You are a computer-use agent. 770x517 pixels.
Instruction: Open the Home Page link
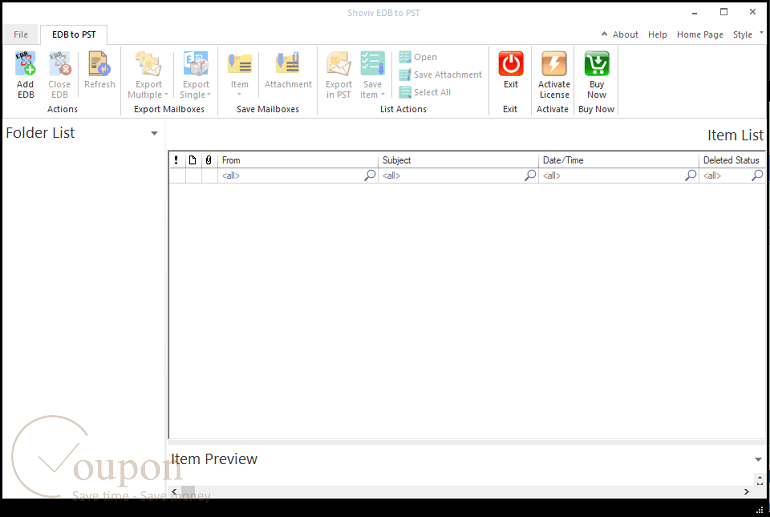click(x=700, y=34)
